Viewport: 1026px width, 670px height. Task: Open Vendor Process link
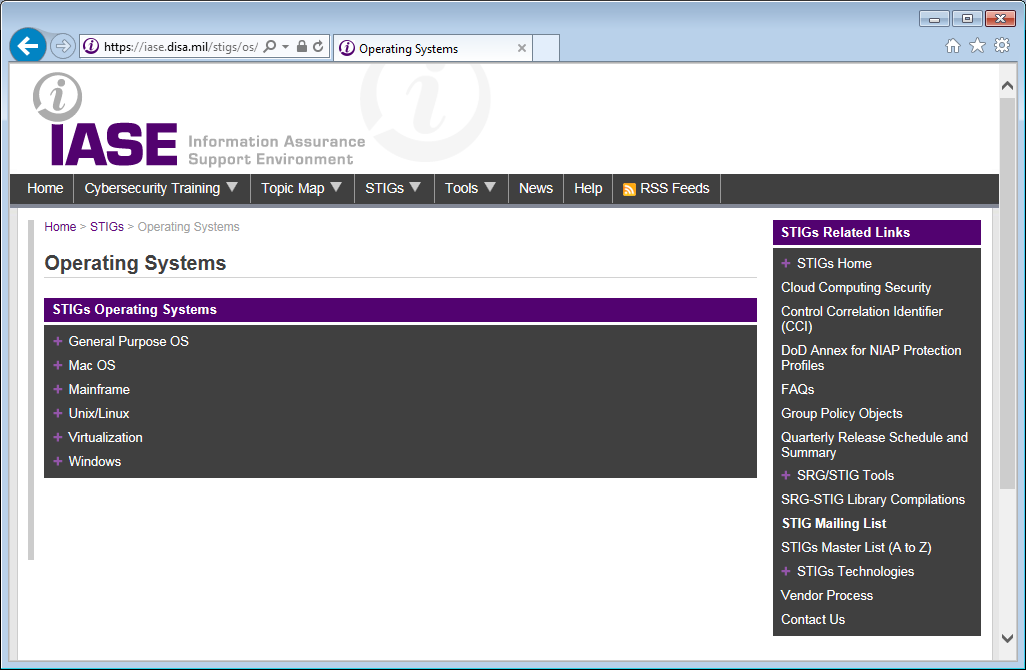coord(826,595)
